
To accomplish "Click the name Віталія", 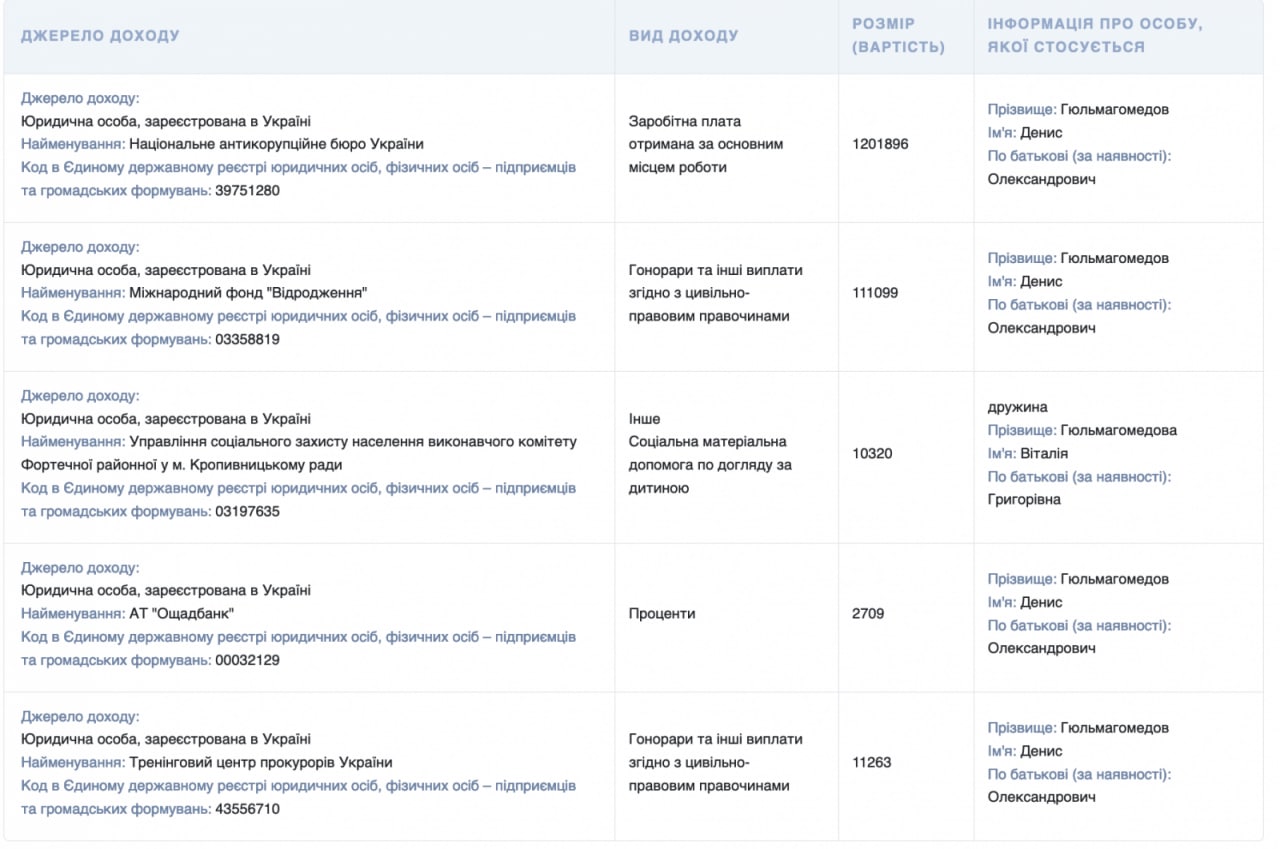I will [x=1044, y=453].
